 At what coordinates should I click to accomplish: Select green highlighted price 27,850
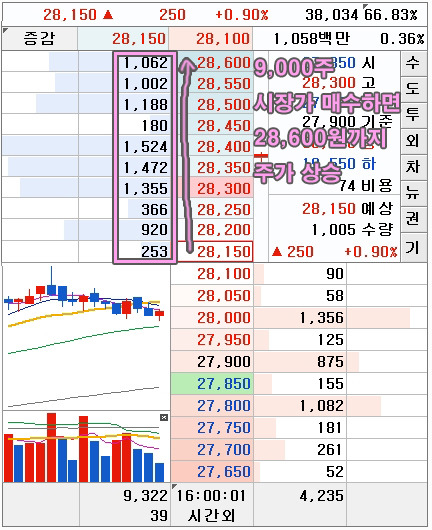(x=212, y=384)
